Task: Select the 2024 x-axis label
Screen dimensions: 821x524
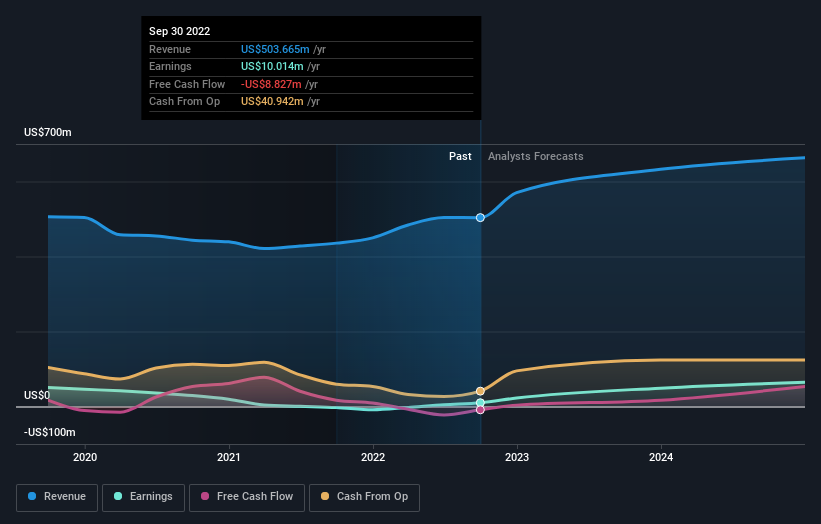Action: [661, 457]
